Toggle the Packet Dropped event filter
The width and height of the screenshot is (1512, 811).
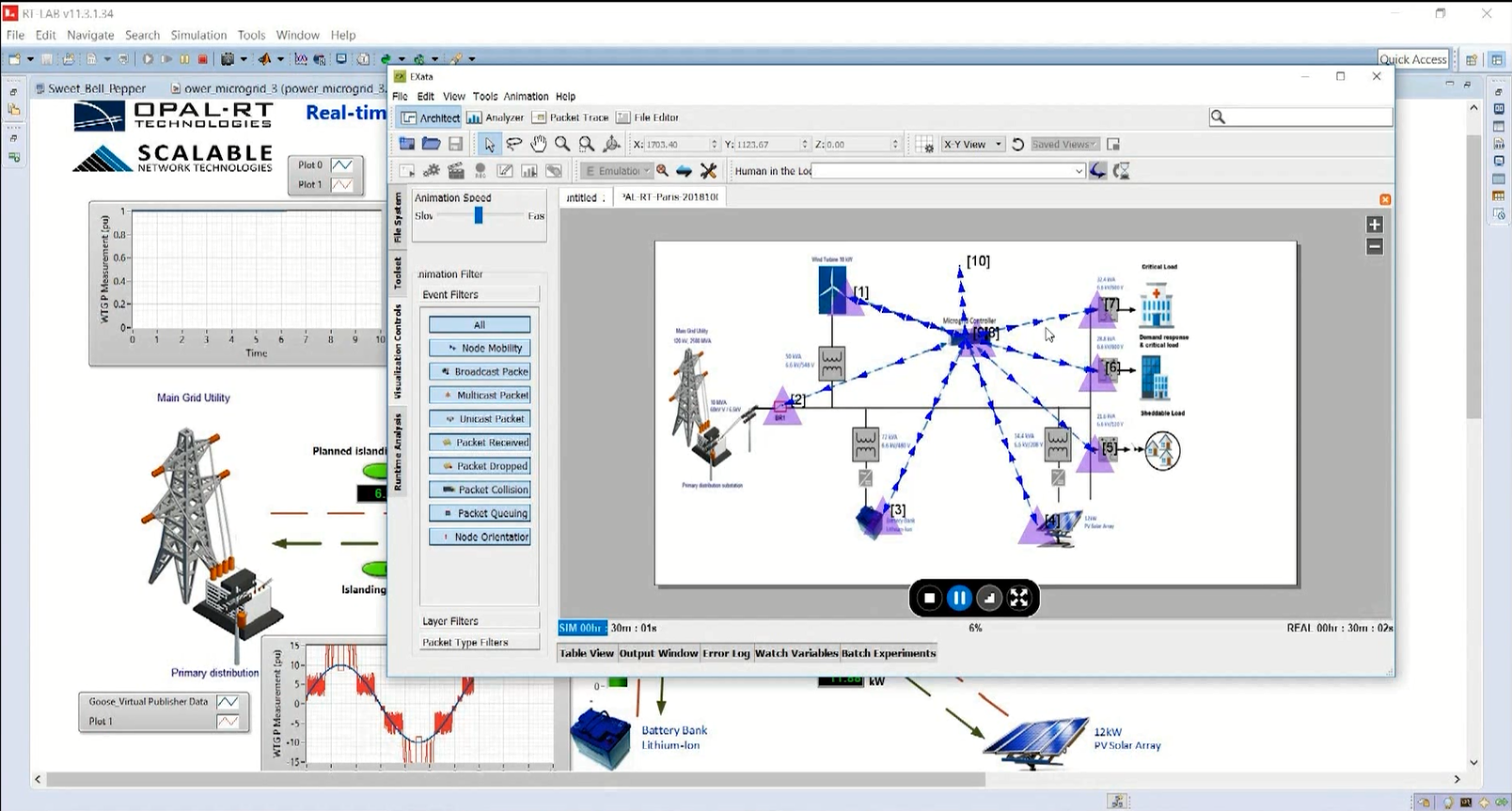click(480, 466)
